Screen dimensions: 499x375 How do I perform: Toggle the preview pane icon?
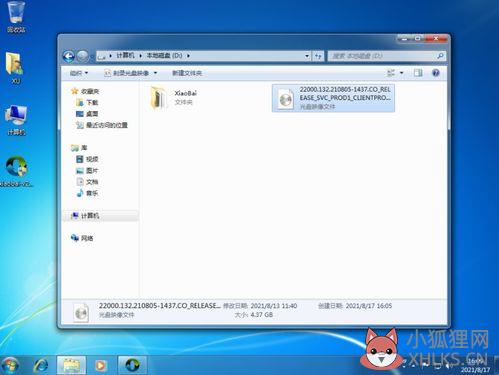point(418,73)
